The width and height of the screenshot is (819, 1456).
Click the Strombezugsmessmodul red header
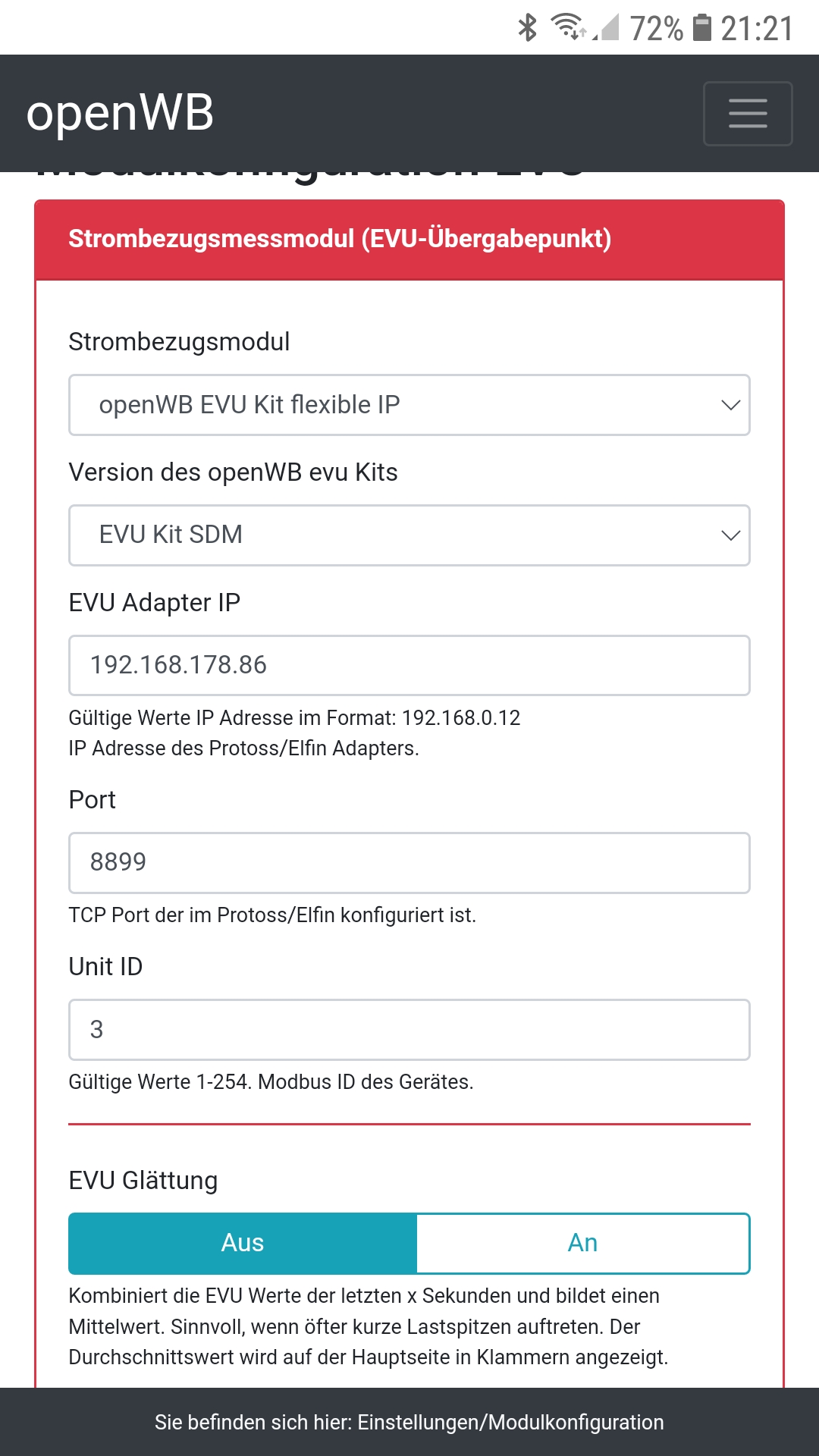pyautogui.click(x=340, y=239)
